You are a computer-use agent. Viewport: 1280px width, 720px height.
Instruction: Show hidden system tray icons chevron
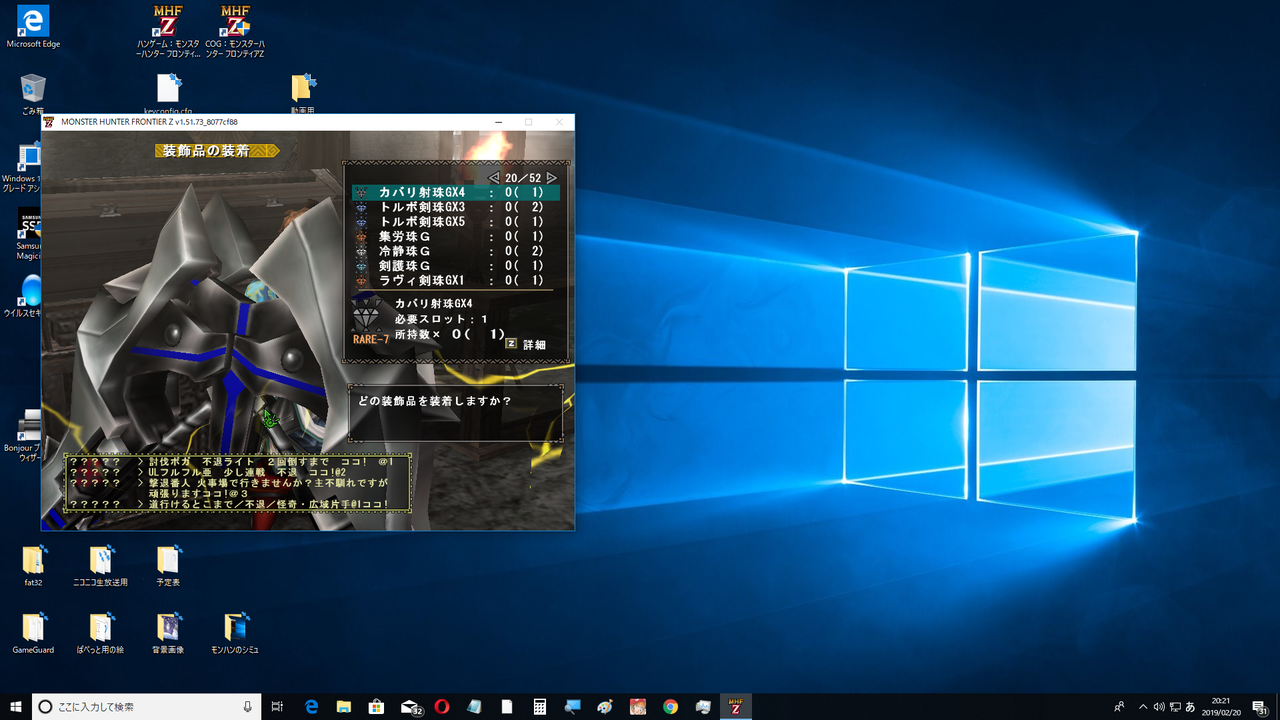(x=1143, y=707)
